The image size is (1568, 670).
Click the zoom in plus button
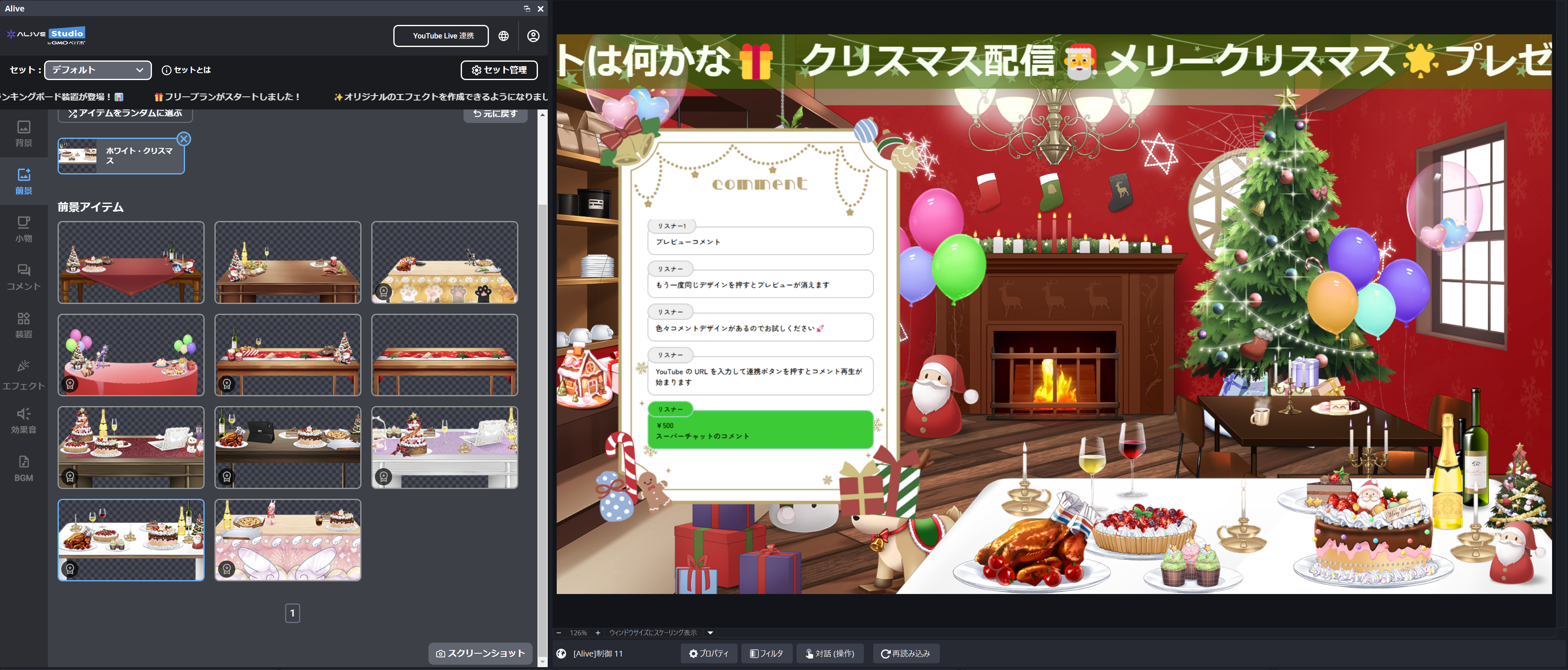click(x=598, y=633)
